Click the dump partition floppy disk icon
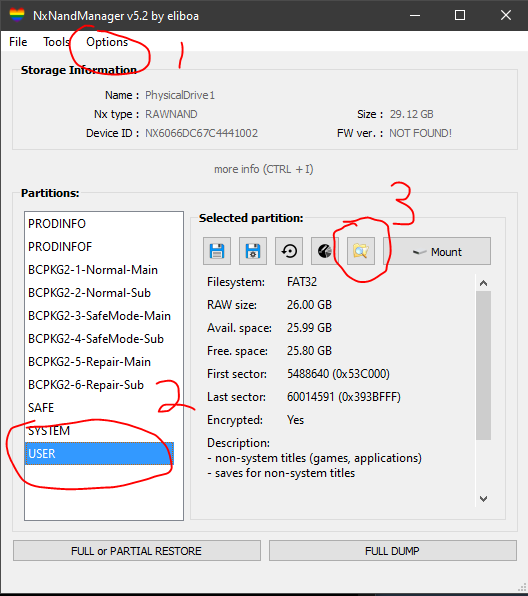Image resolution: width=528 pixels, height=596 pixels. (217, 251)
